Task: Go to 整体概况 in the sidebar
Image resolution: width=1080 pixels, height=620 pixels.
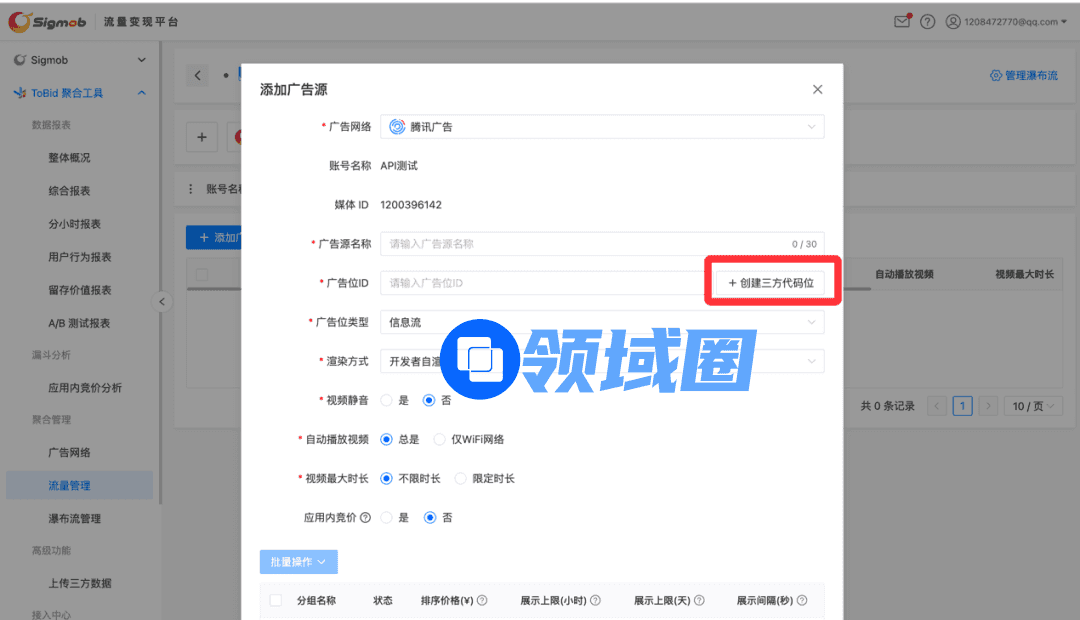Action: (x=69, y=158)
